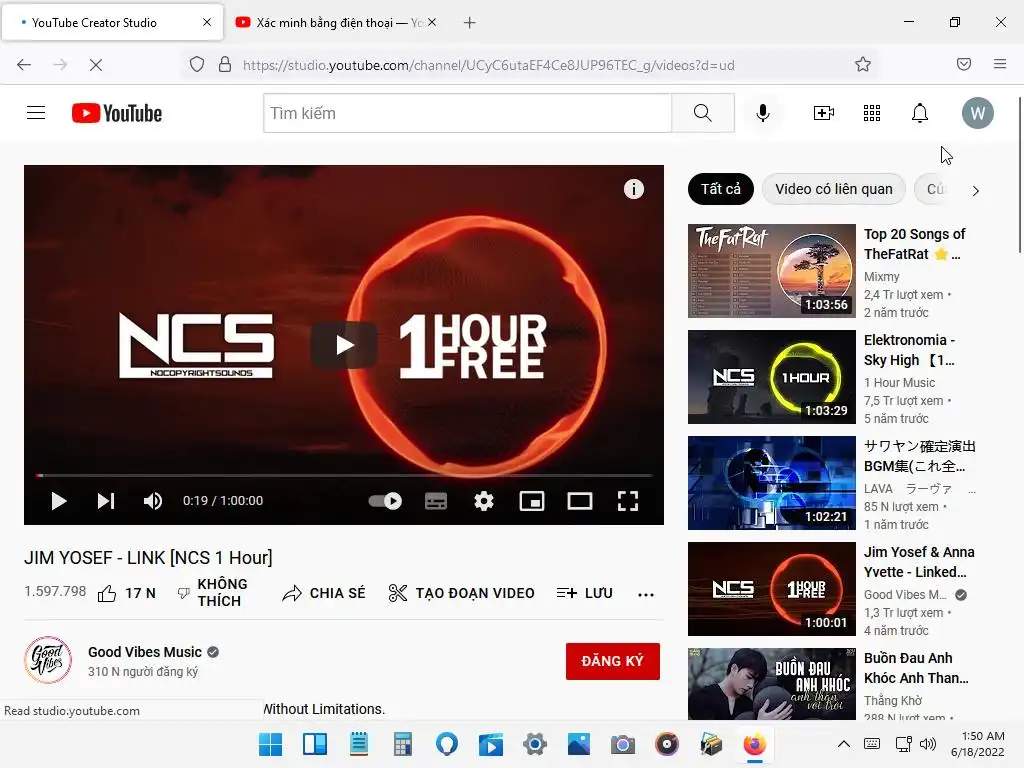Open Firefox application menu

pos(1000,64)
